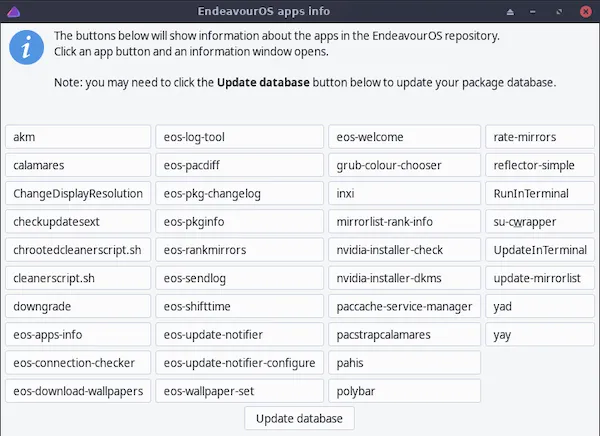The image size is (600, 436).
Task: Open grub-colour-chooser information
Action: [x=404, y=165]
